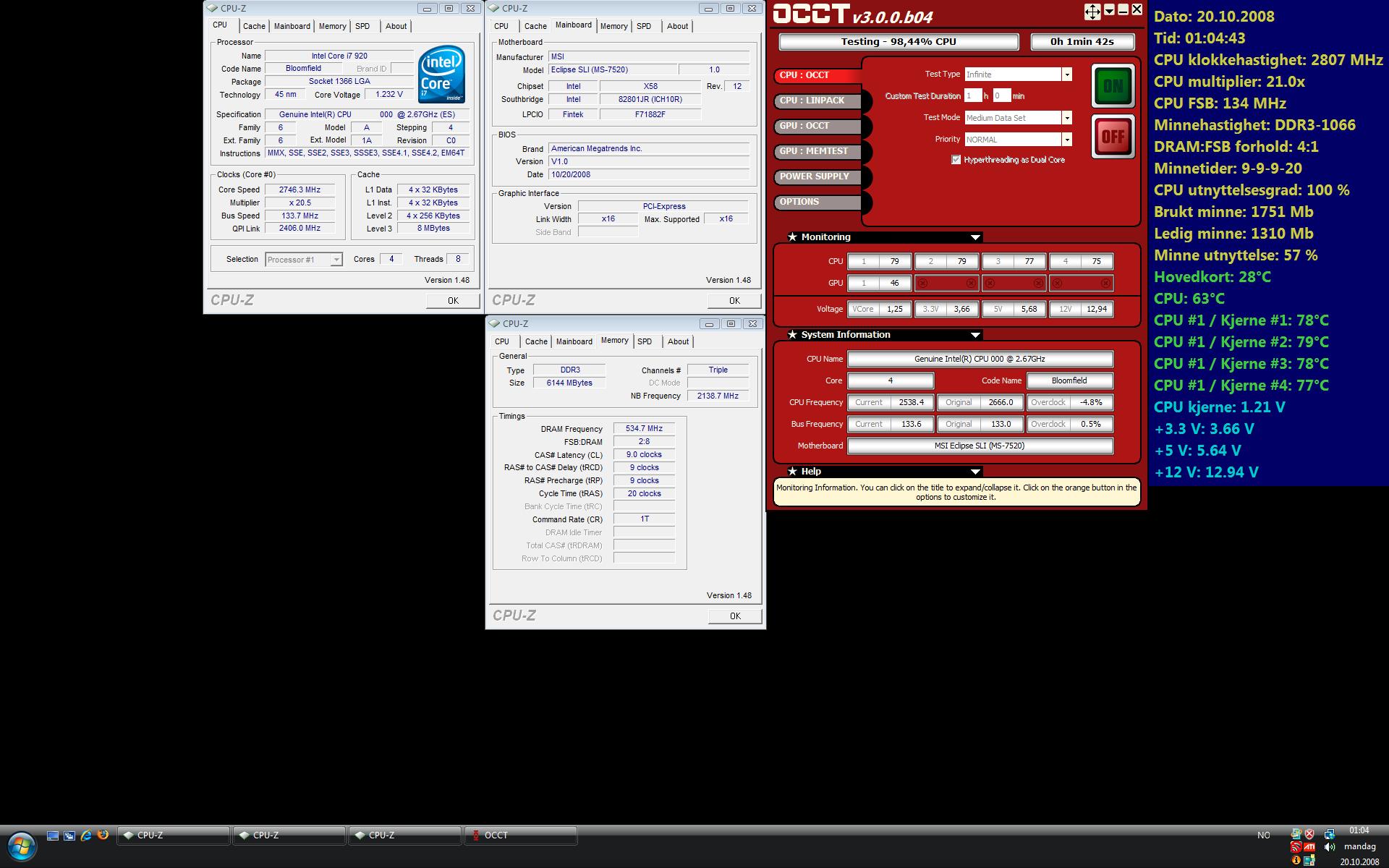
Task: Launch Internet Explorer from quick launch
Action: [86, 835]
